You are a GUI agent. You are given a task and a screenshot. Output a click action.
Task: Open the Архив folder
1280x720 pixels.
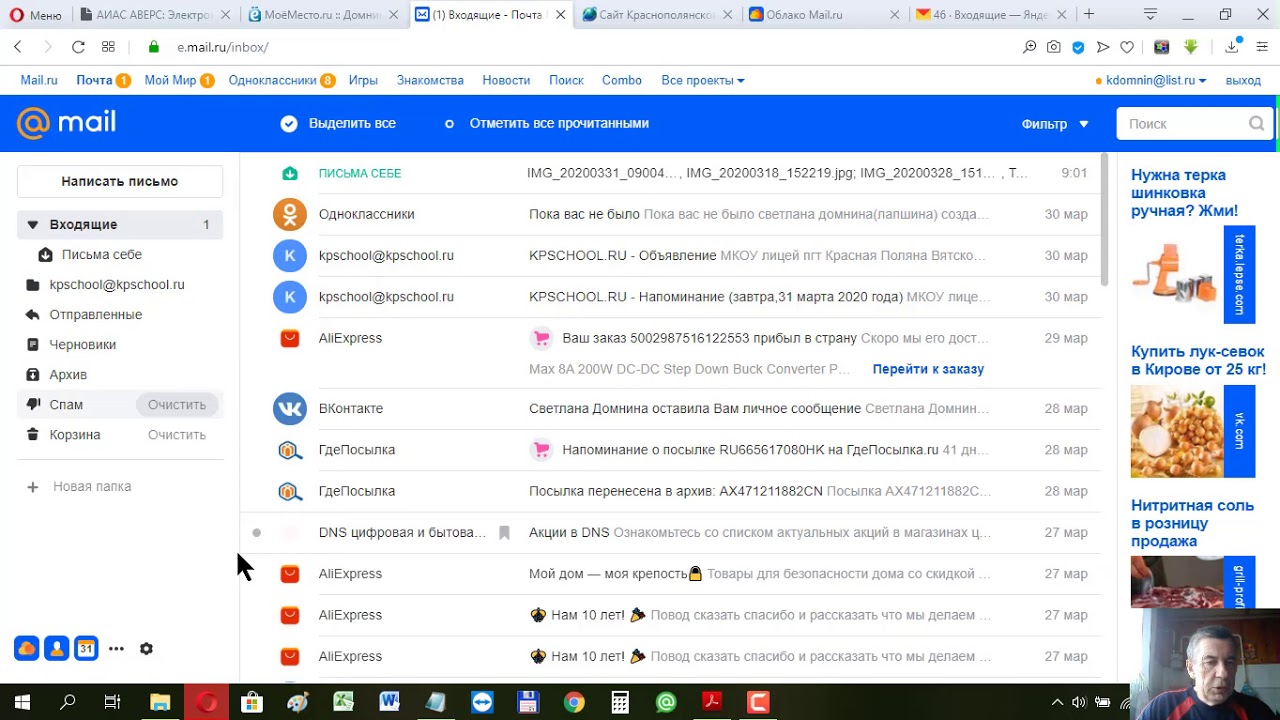[x=68, y=375]
